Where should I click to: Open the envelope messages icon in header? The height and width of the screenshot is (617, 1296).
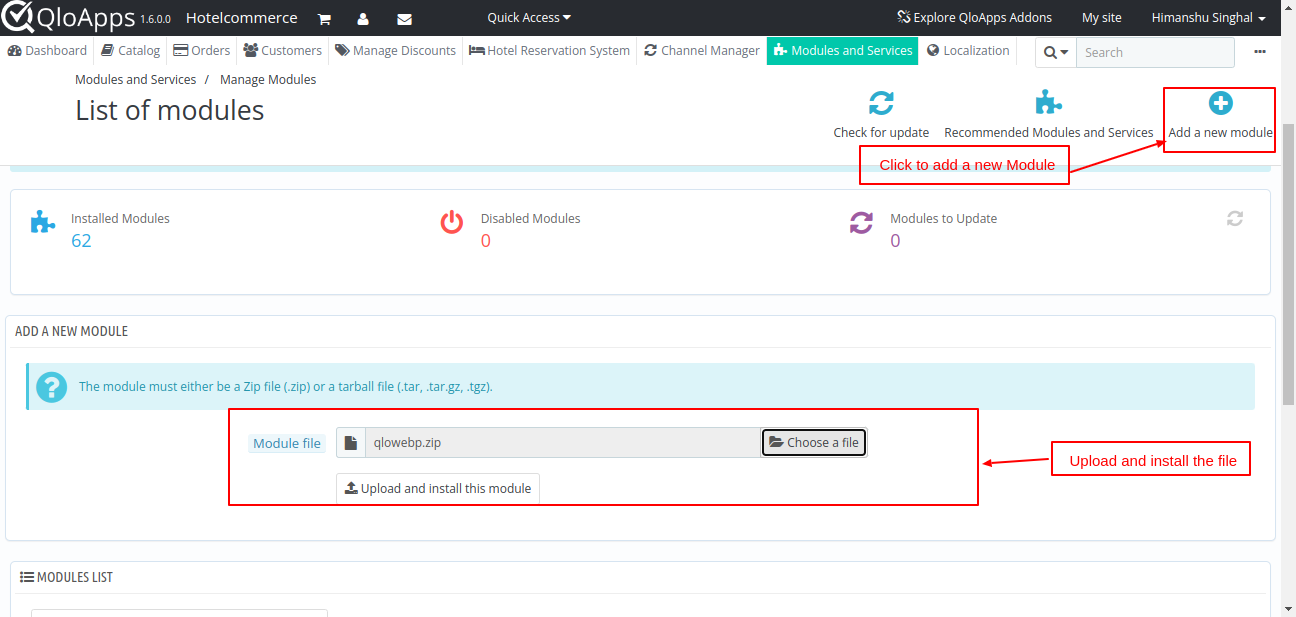pos(404,19)
